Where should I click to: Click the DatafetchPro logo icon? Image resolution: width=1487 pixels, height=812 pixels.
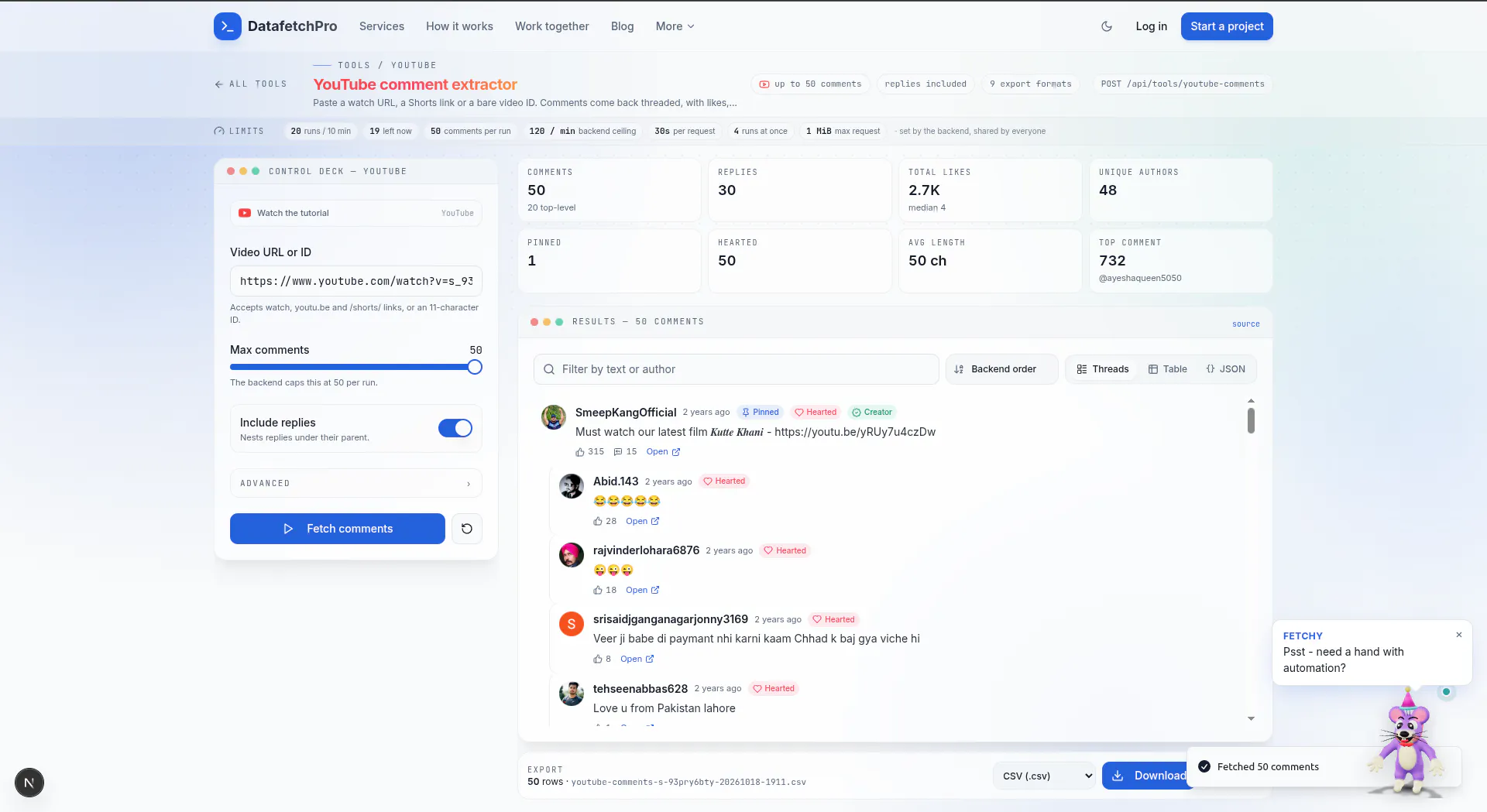(x=227, y=26)
